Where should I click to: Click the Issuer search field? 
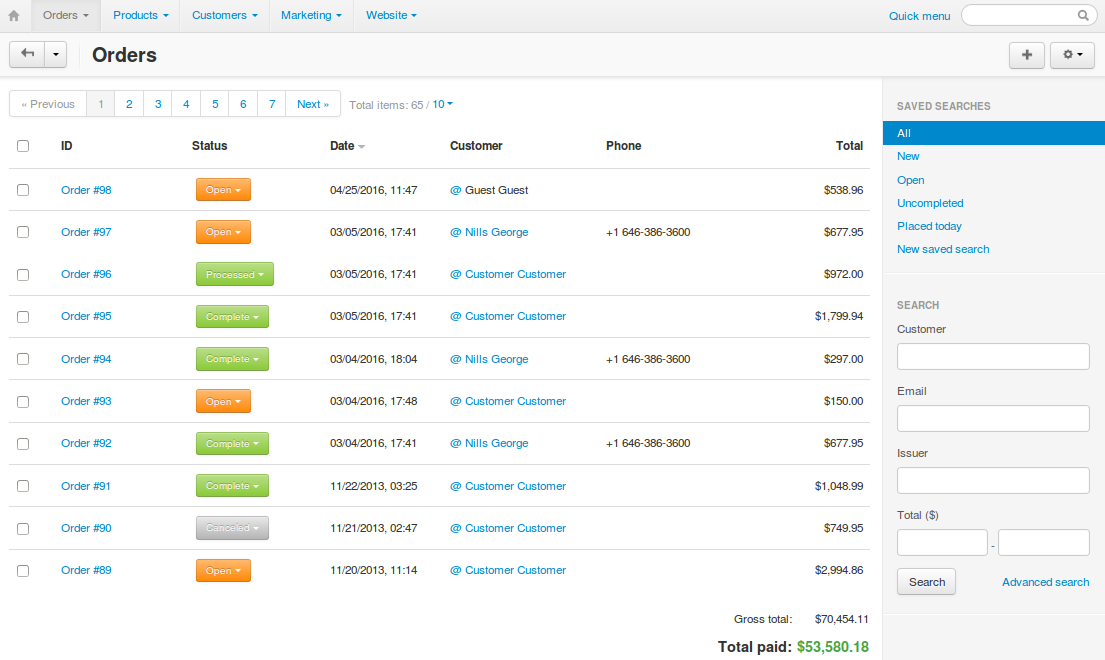click(x=993, y=480)
